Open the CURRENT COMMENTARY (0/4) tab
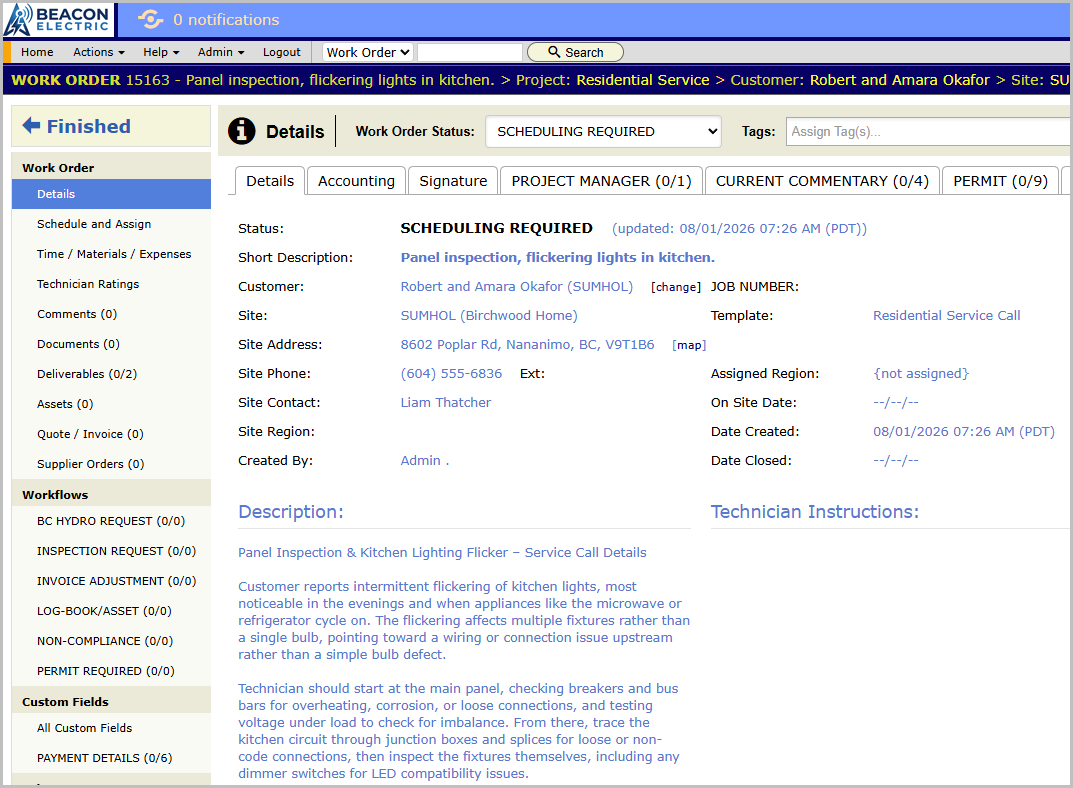 tap(822, 181)
